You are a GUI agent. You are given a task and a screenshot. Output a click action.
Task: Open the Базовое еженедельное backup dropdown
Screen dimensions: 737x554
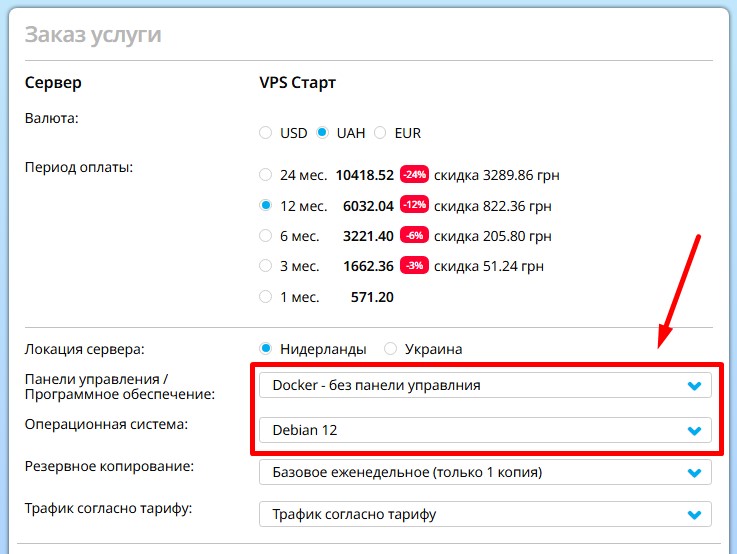485,472
